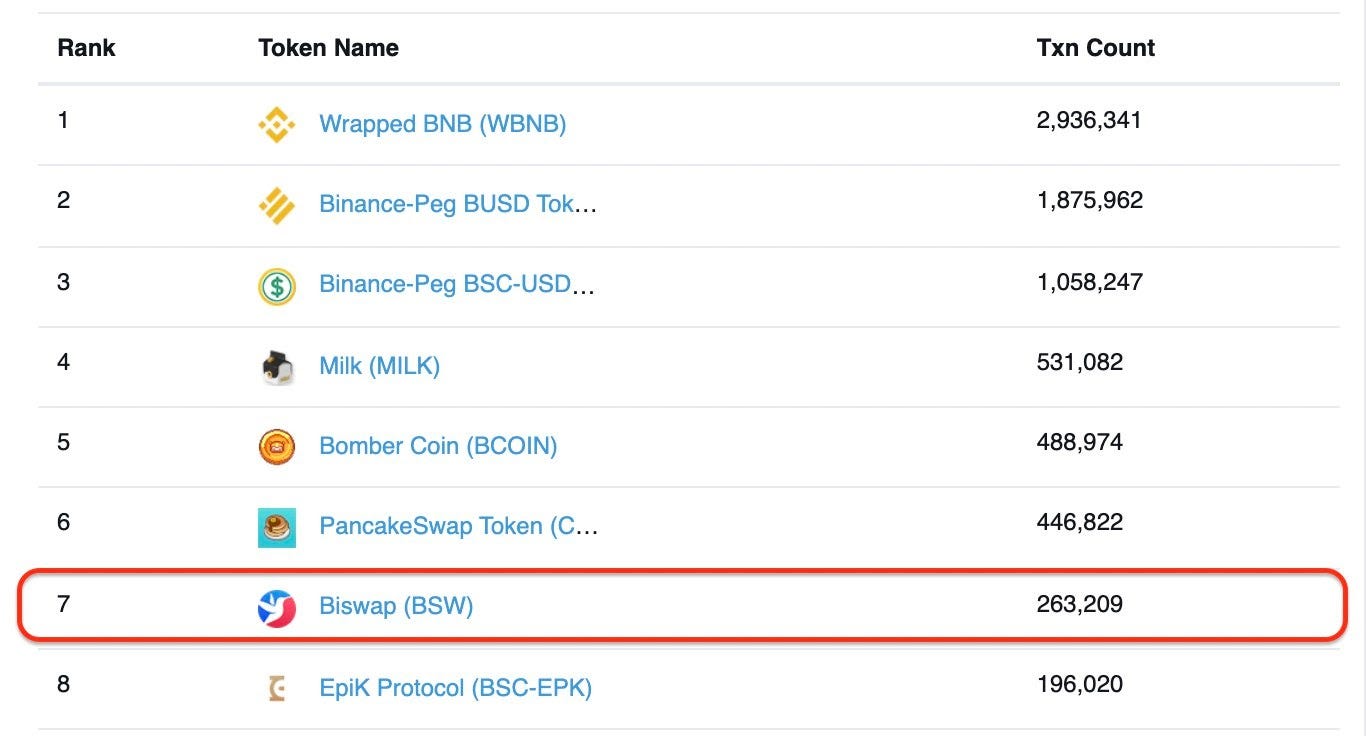Screen dimensions: 1366x736
Task: Select the 263,209 transaction count for Biswap
Action: [1079, 604]
